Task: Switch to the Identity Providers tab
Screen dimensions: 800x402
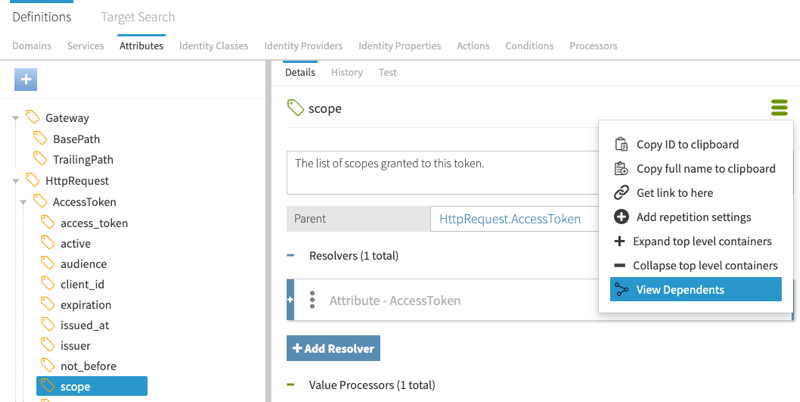Action: 303,46
